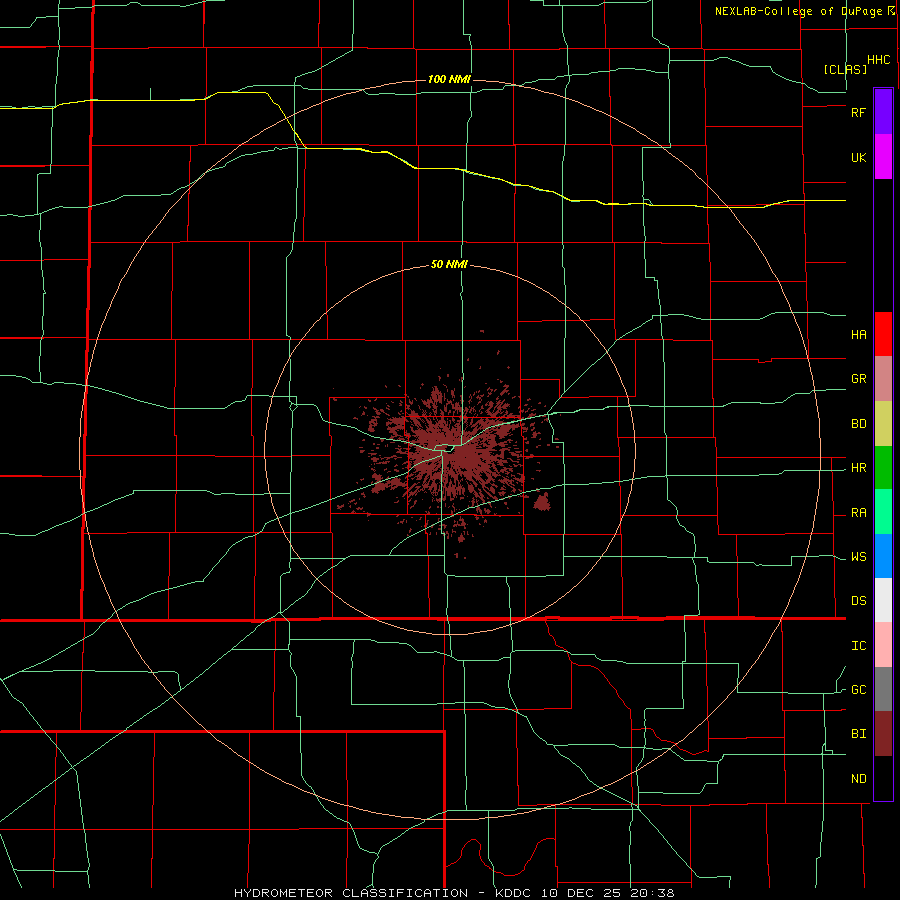Click the DS white legend color swatch
Screen dimensions: 900x900
[x=883, y=600]
